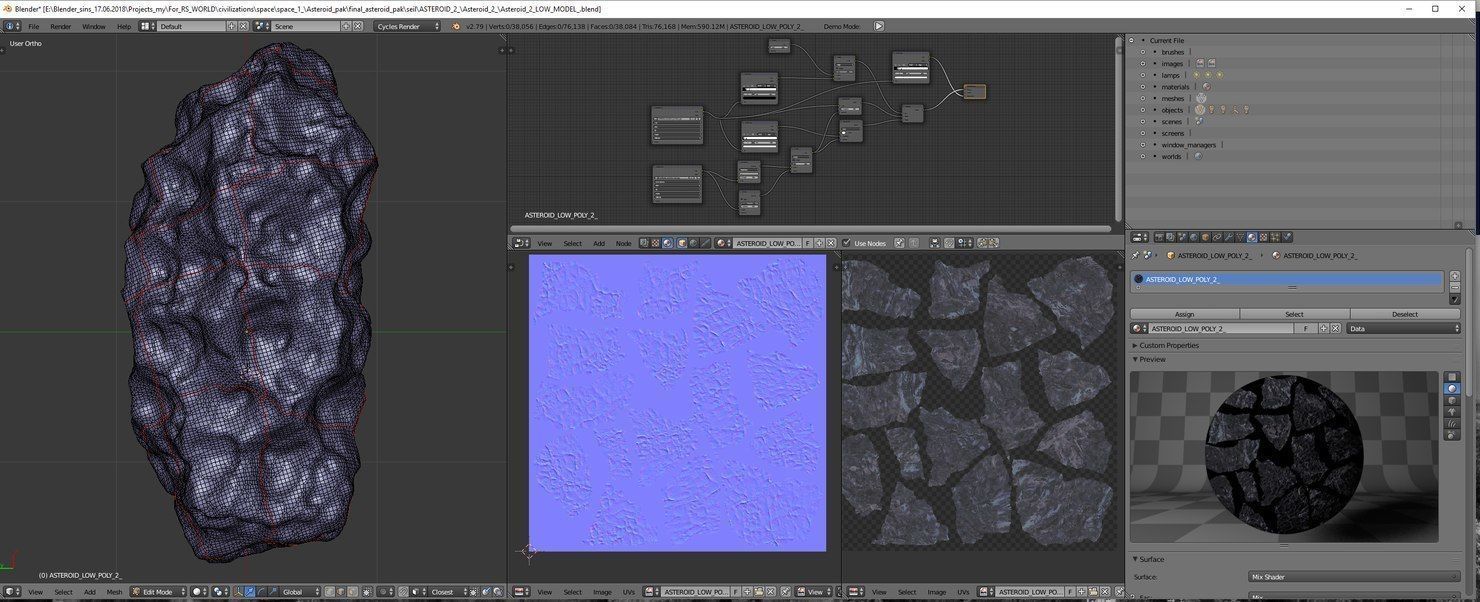This screenshot has height=602, width=1480.
Task: Open material slot specials down-arrow menu
Action: pos(1454,300)
